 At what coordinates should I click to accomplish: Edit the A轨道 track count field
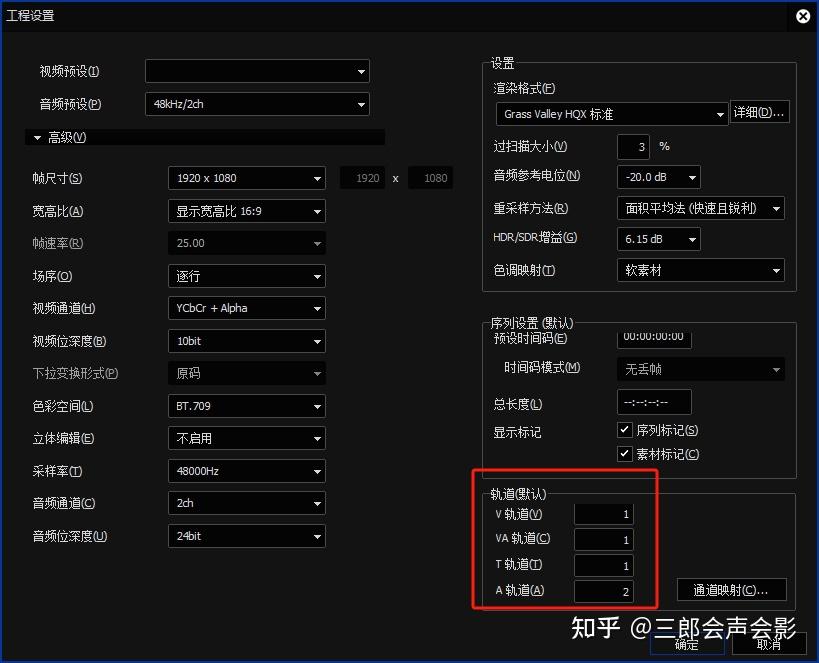click(602, 590)
